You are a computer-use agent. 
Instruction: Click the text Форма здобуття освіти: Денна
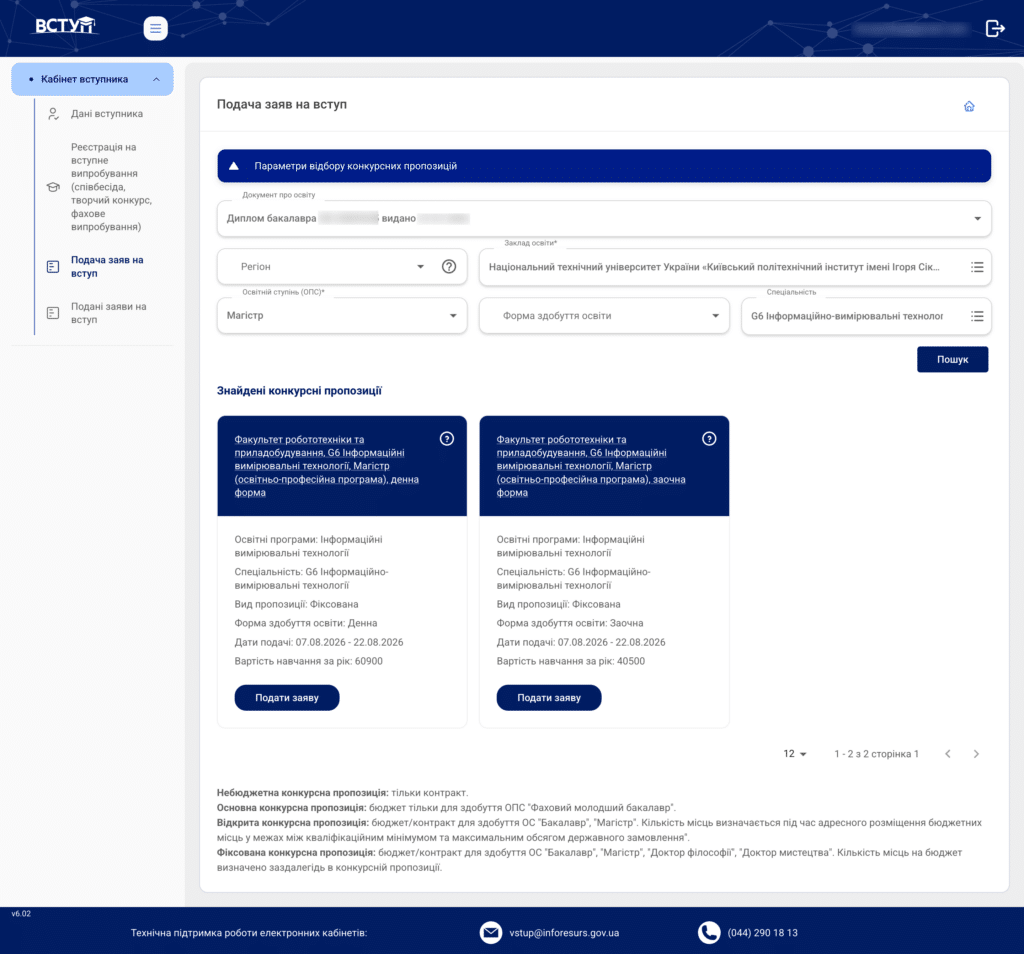306,623
